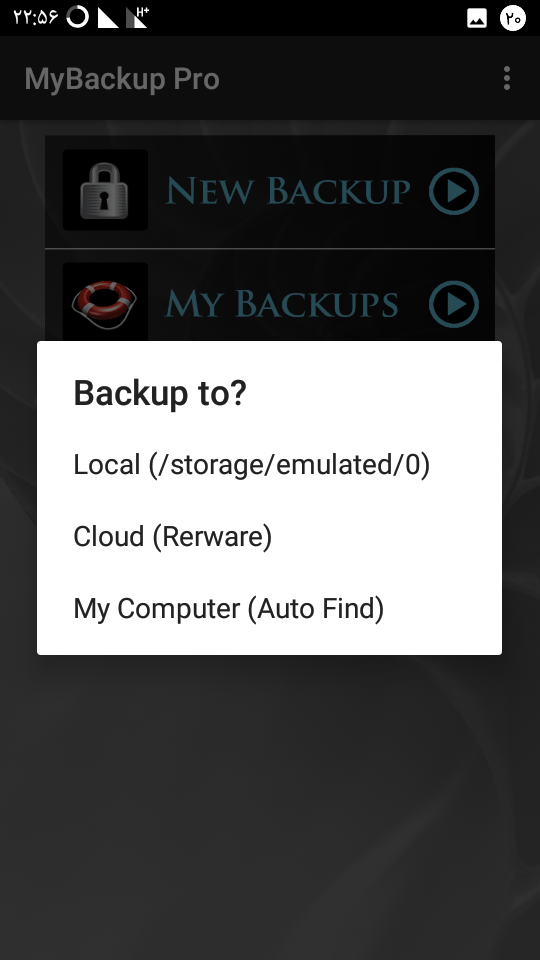Tap the status bar clock
This screenshot has width=540, height=960.
coord(36,18)
